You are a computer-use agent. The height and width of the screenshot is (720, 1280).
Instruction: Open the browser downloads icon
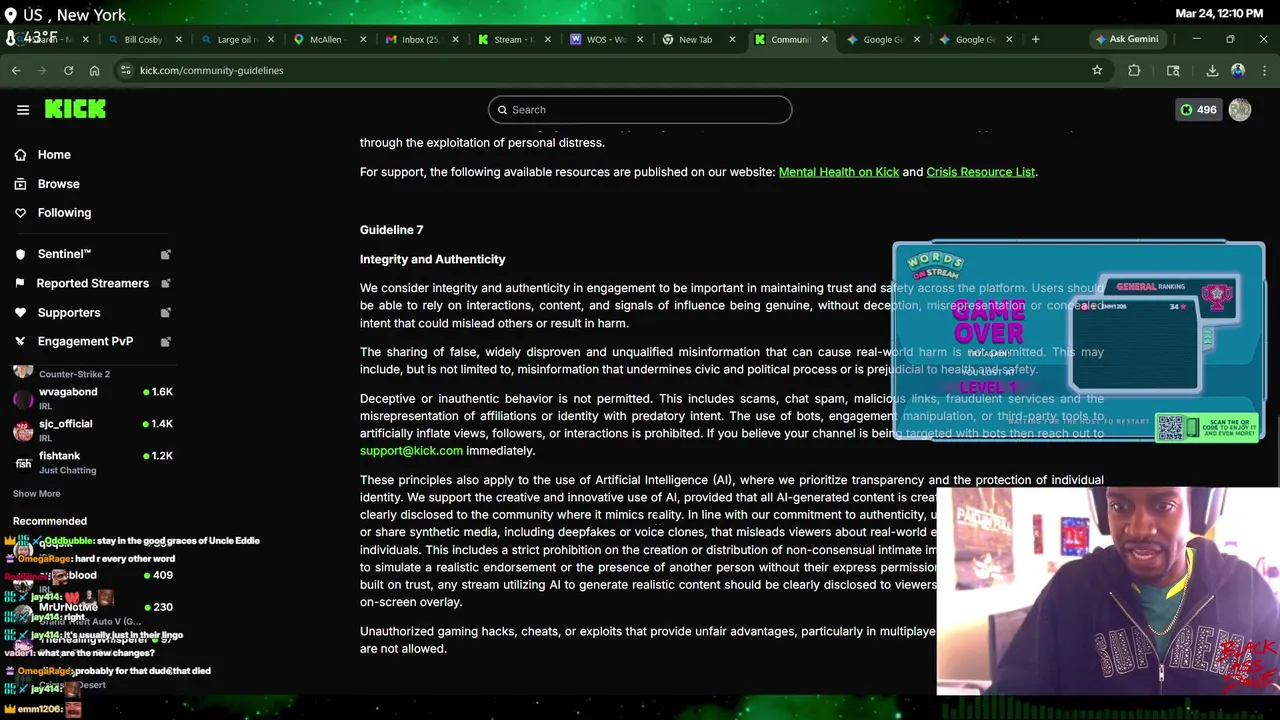[1212, 70]
